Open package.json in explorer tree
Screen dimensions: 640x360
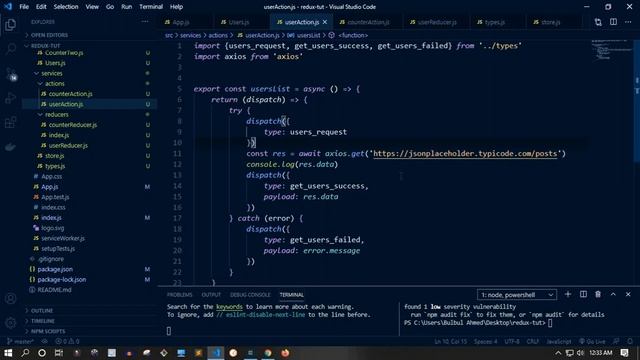(55, 269)
